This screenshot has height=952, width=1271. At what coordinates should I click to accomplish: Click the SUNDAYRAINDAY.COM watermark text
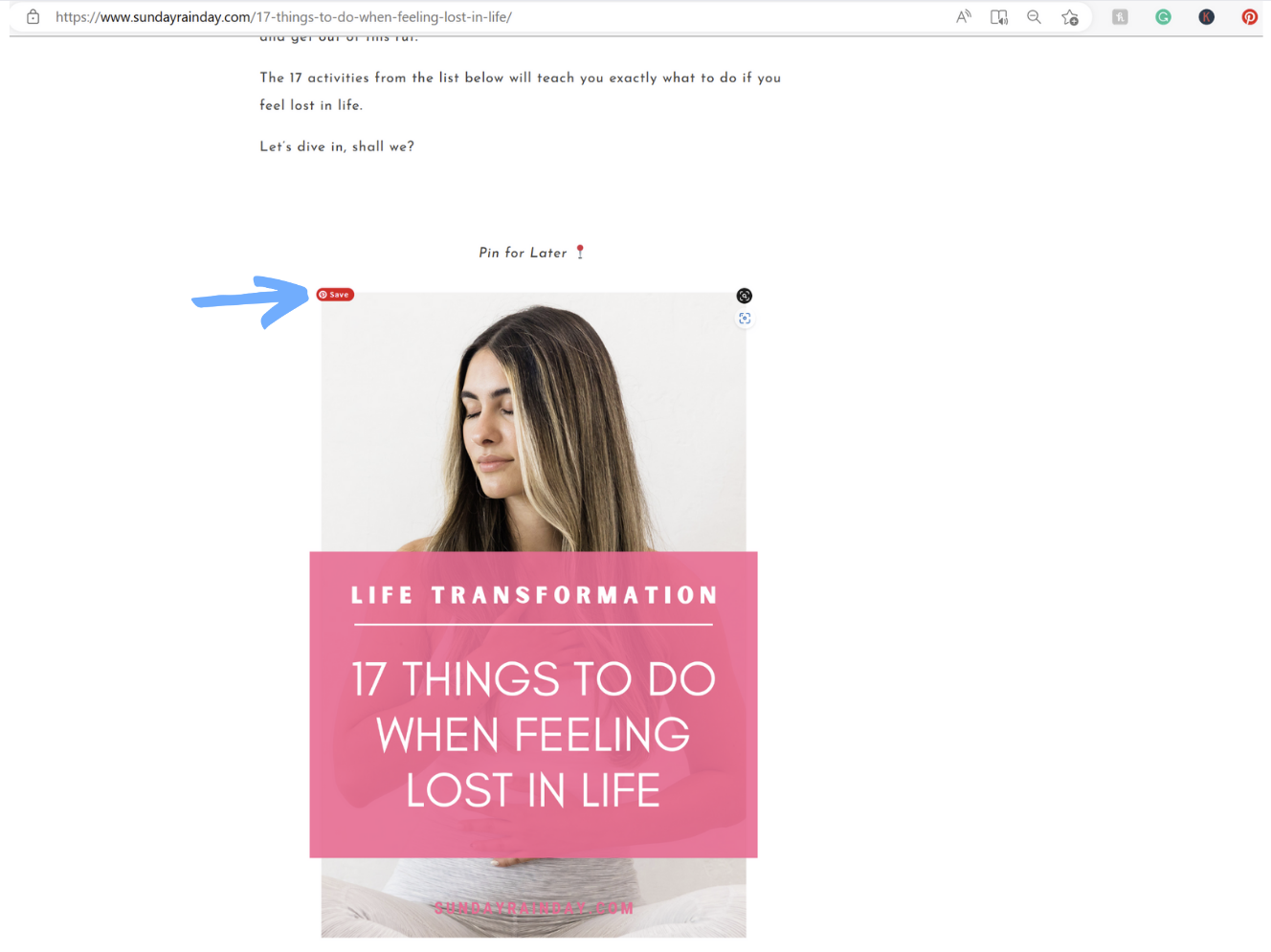[534, 908]
